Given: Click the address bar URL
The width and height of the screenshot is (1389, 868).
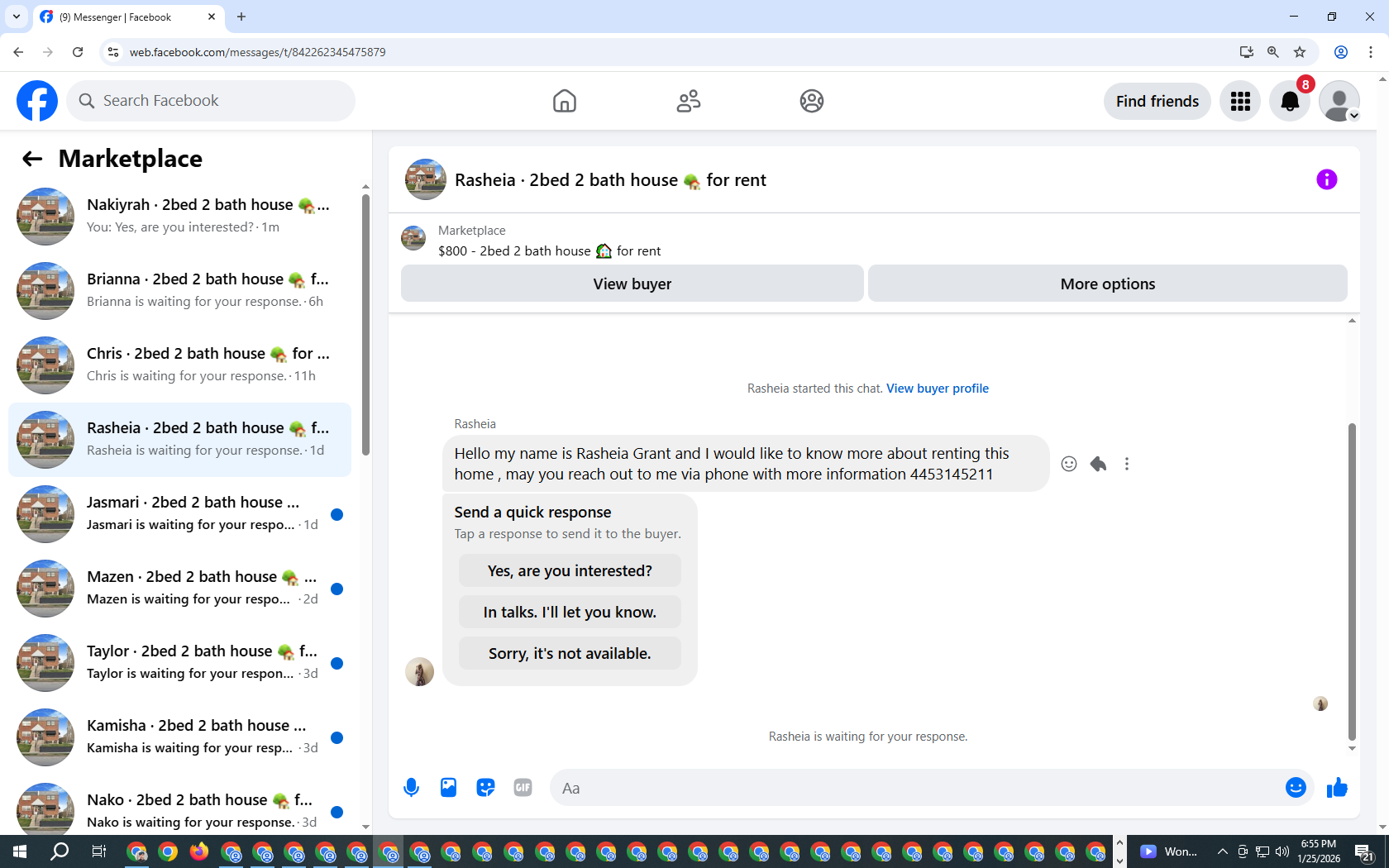Looking at the screenshot, I should tap(257, 52).
